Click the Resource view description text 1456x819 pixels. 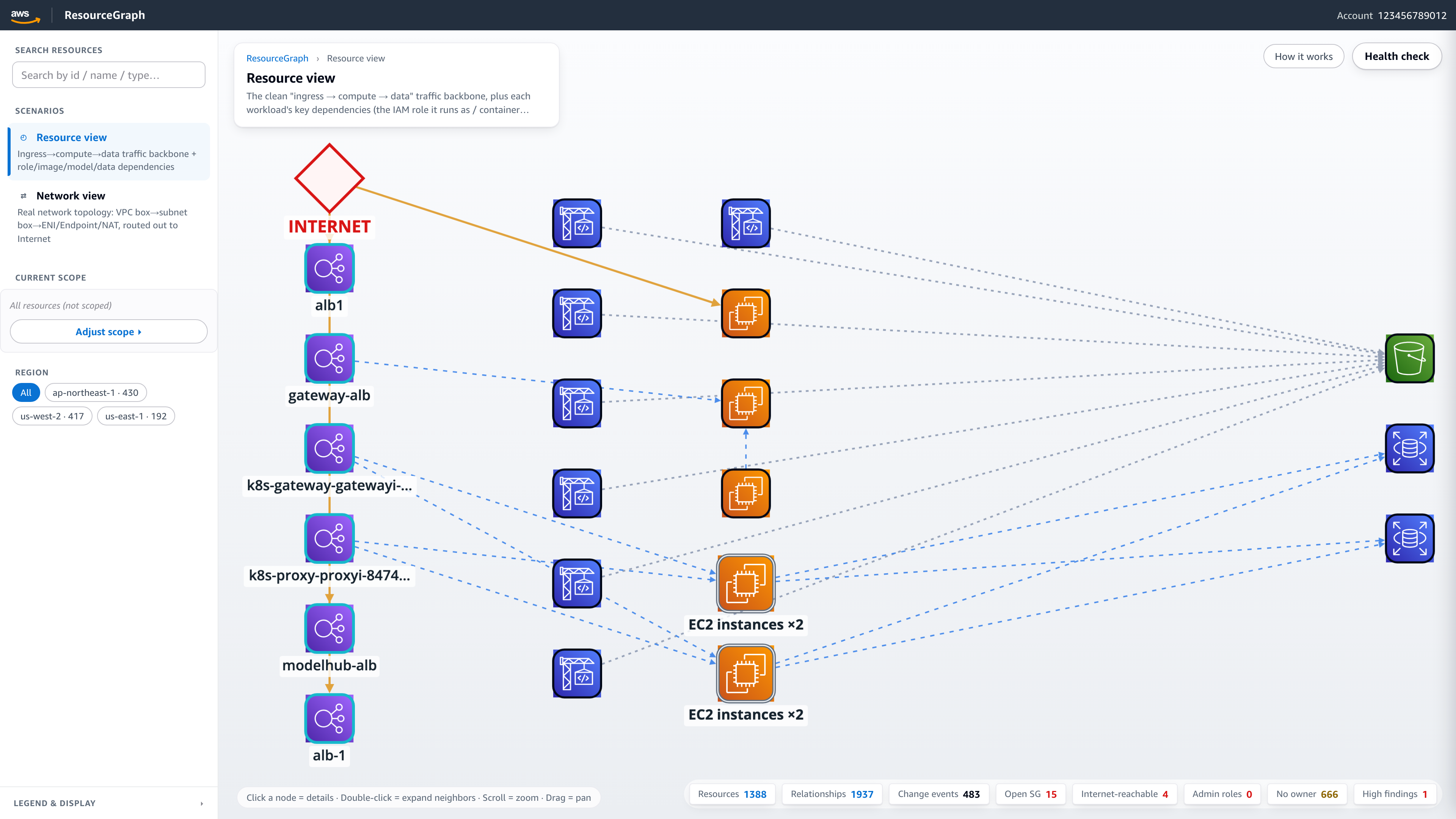tap(388, 103)
